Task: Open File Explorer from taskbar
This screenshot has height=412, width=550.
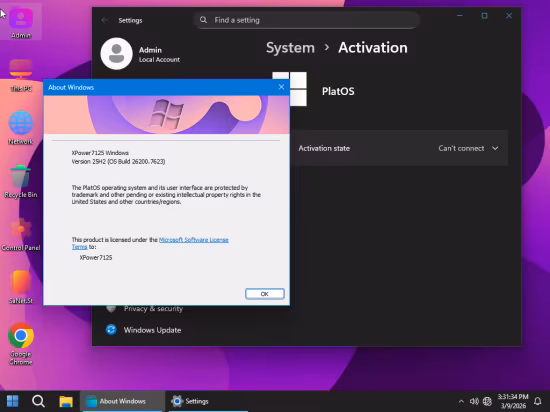Action: point(66,401)
